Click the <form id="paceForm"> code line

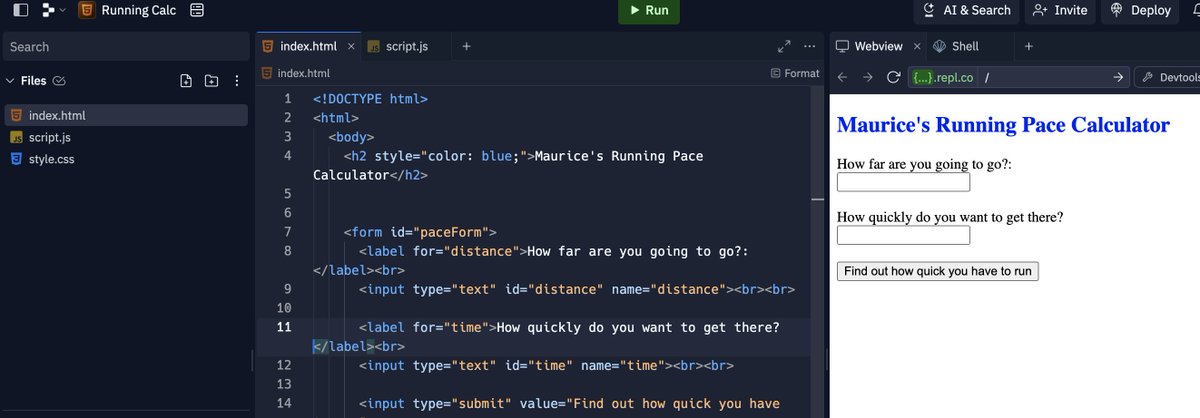pos(420,232)
